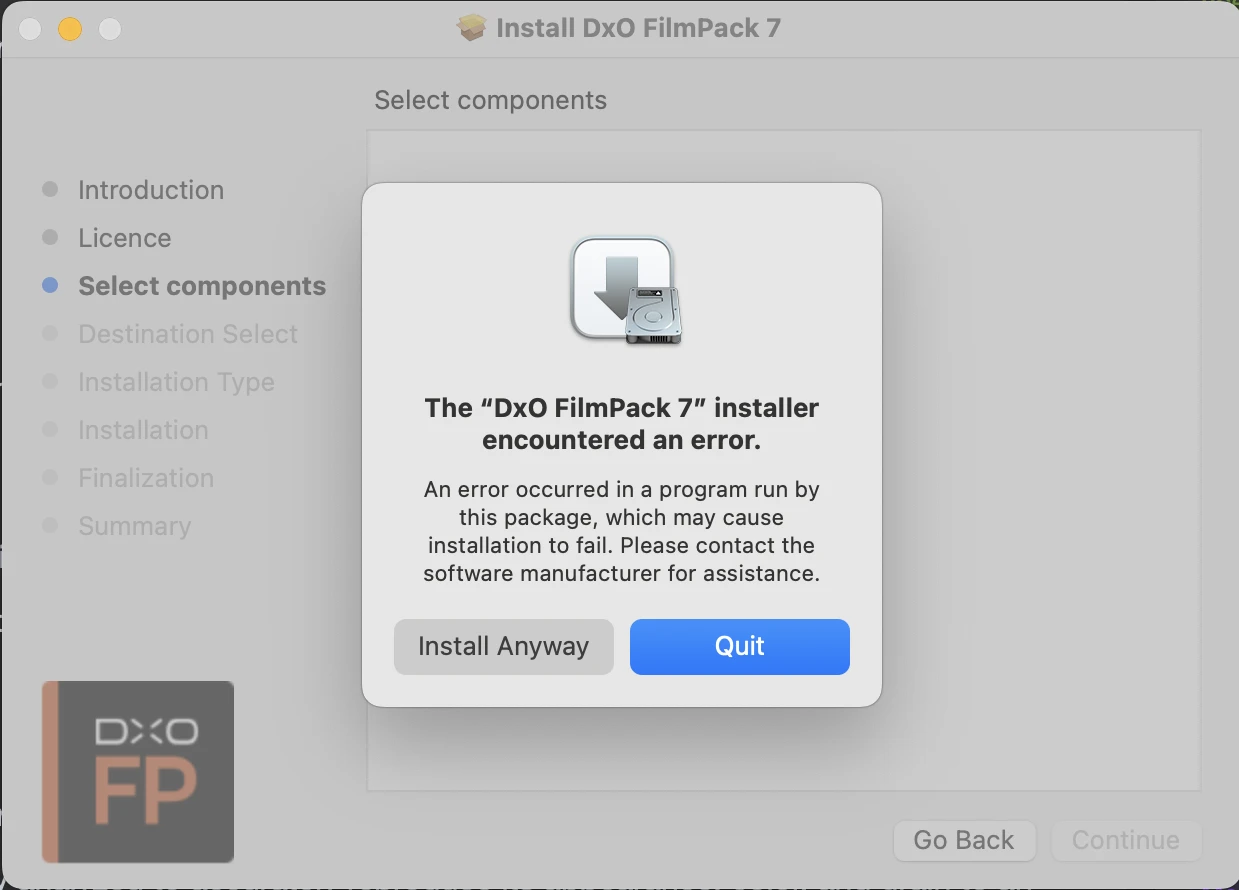Select the Licence step in the sidebar
Screen dimensions: 1239x890
tap(125, 238)
